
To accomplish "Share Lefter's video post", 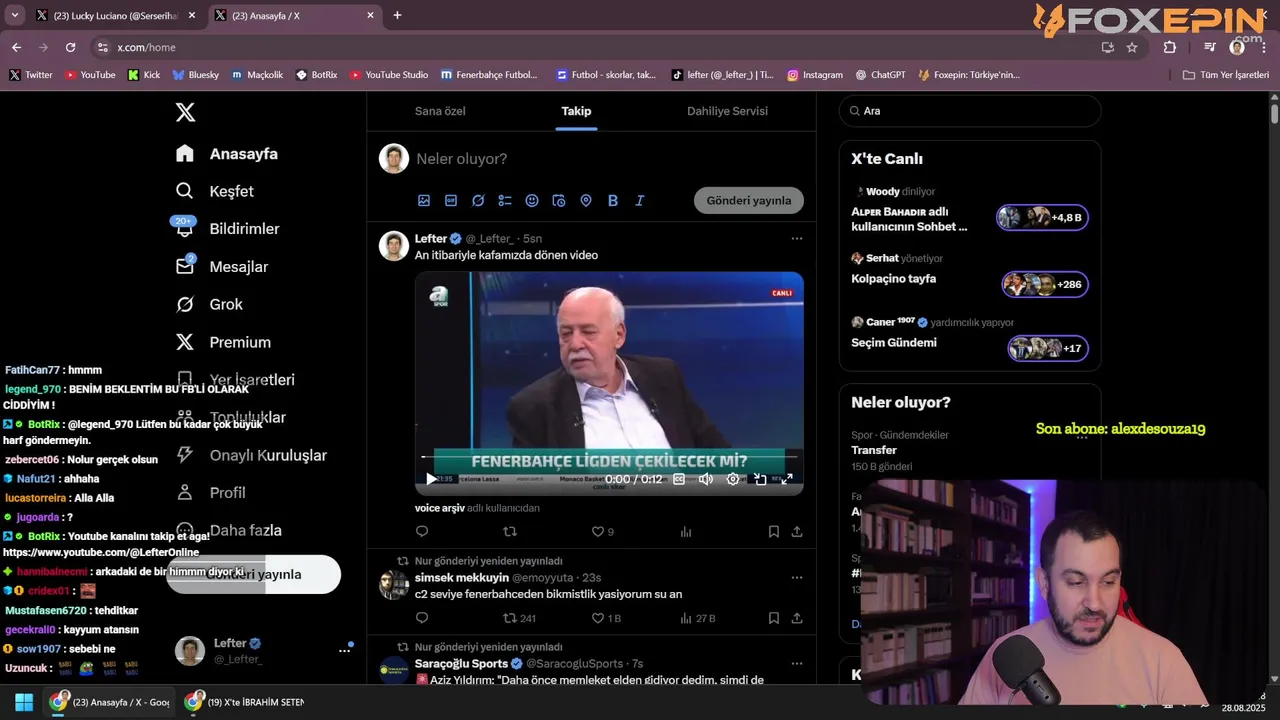I will point(797,532).
